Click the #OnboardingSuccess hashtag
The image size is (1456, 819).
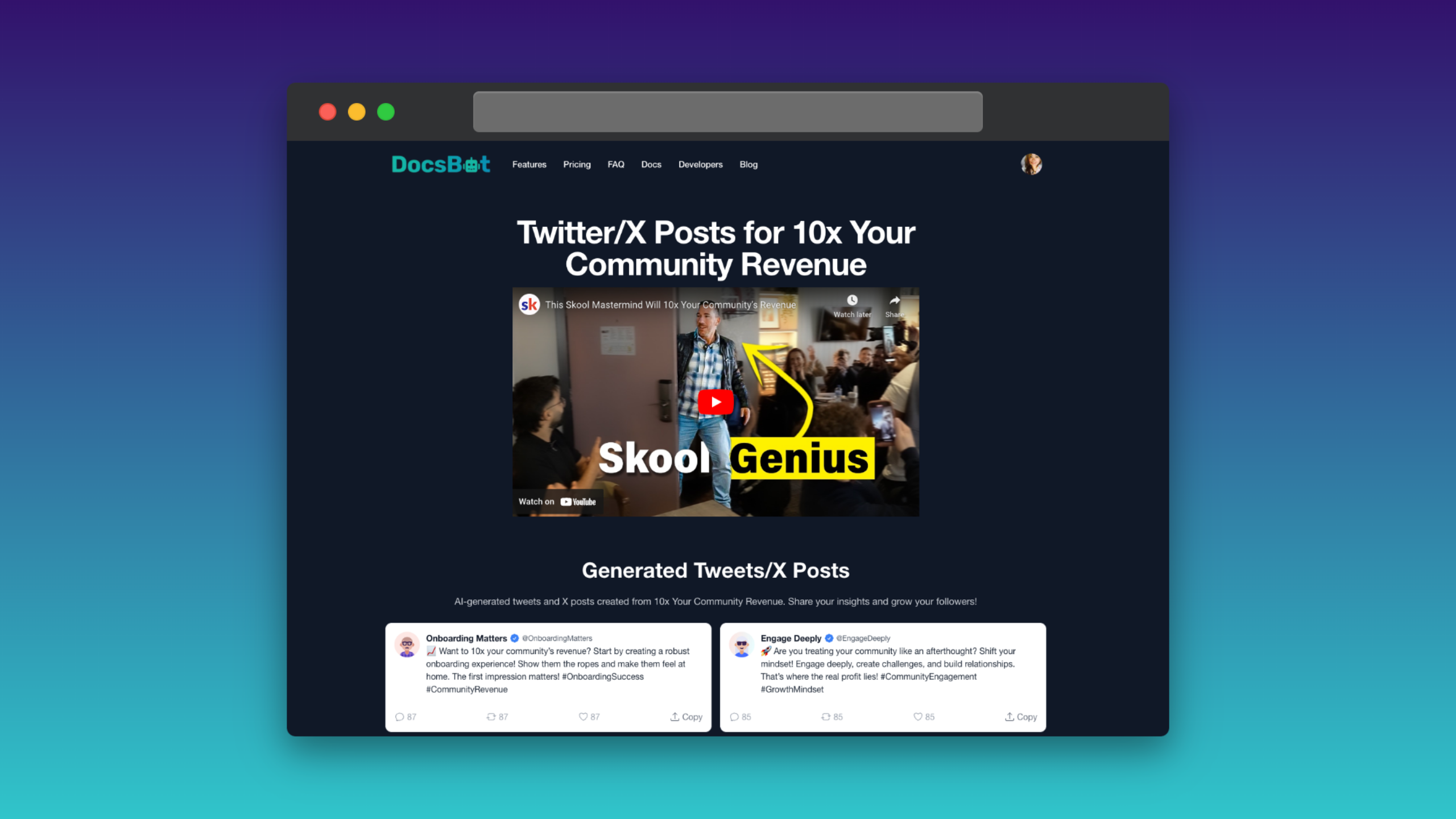pos(603,676)
